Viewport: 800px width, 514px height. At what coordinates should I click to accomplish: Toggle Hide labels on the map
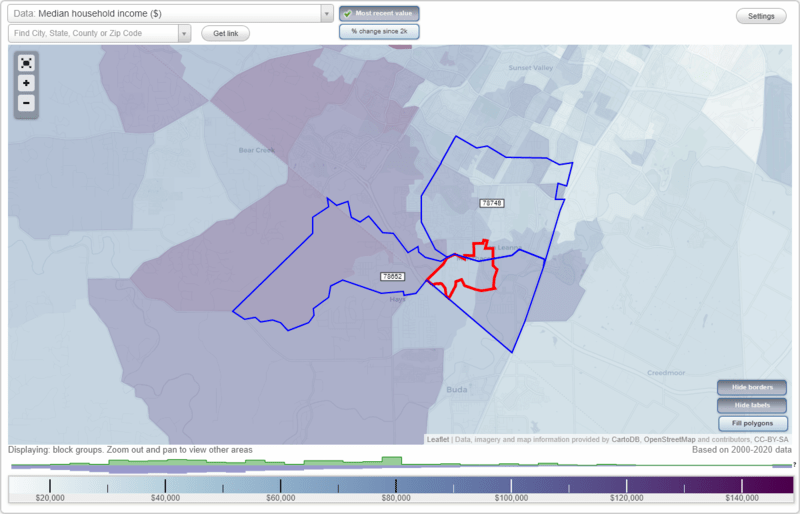coord(752,405)
